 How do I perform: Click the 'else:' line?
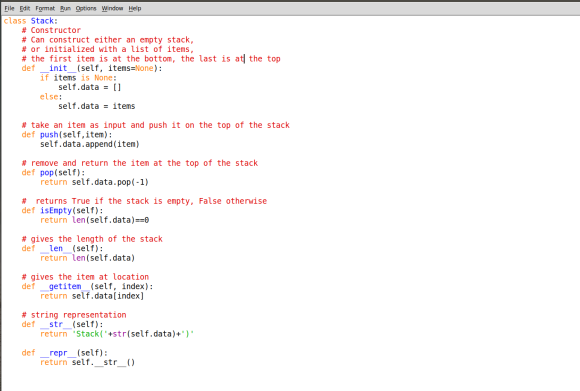(51, 97)
